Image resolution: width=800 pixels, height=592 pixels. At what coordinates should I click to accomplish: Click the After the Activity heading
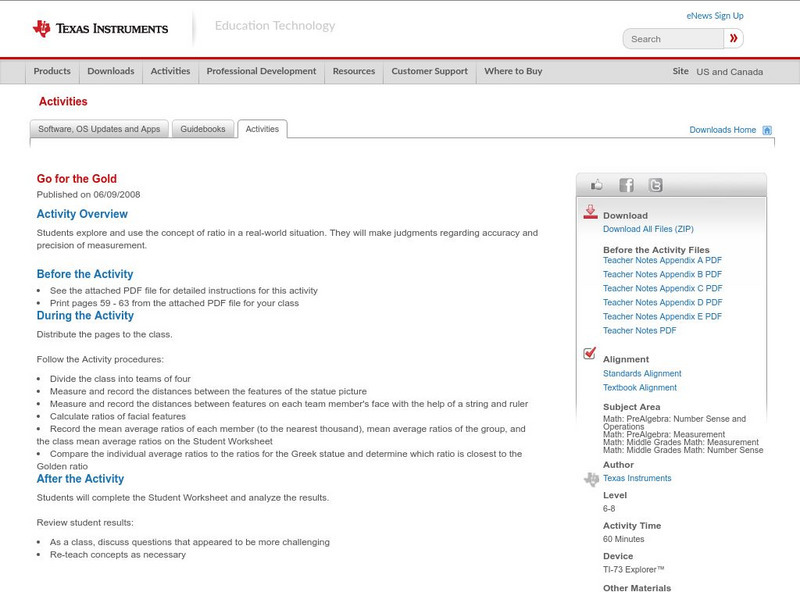(x=80, y=479)
